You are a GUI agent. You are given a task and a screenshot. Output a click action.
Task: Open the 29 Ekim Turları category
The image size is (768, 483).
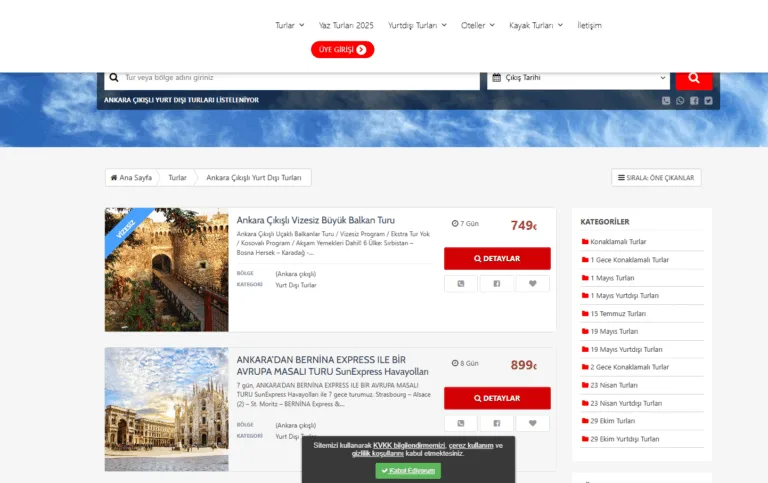coord(613,421)
